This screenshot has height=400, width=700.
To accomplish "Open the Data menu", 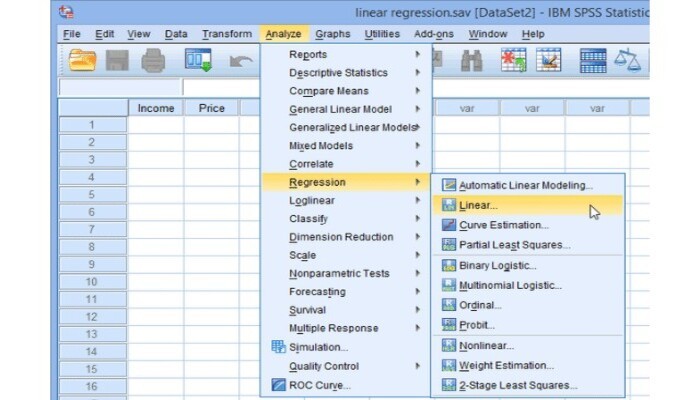I will (x=176, y=34).
